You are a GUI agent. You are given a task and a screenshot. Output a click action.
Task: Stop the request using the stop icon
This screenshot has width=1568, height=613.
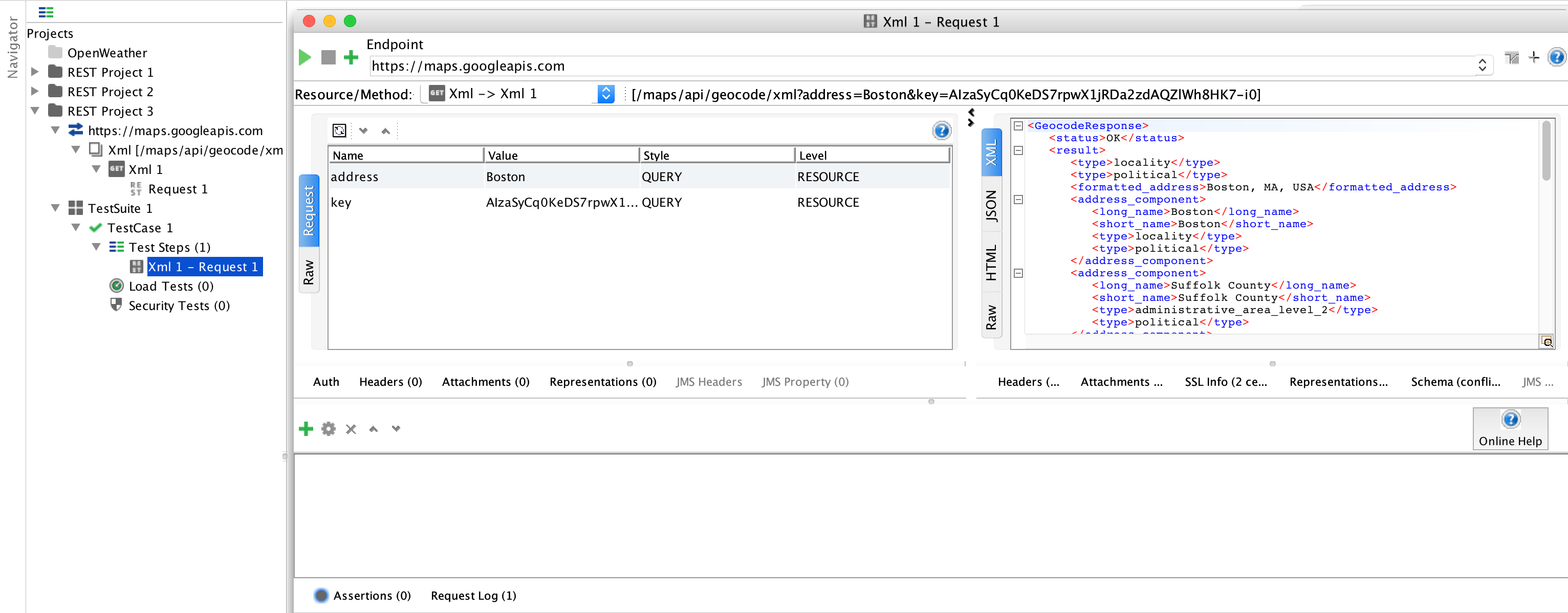328,57
